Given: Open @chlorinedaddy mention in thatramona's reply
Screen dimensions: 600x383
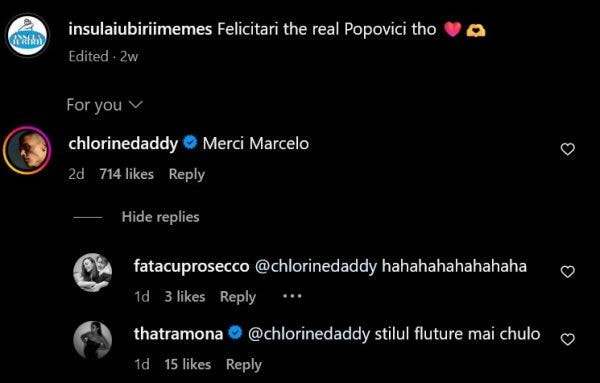Looking at the screenshot, I should click(309, 334).
